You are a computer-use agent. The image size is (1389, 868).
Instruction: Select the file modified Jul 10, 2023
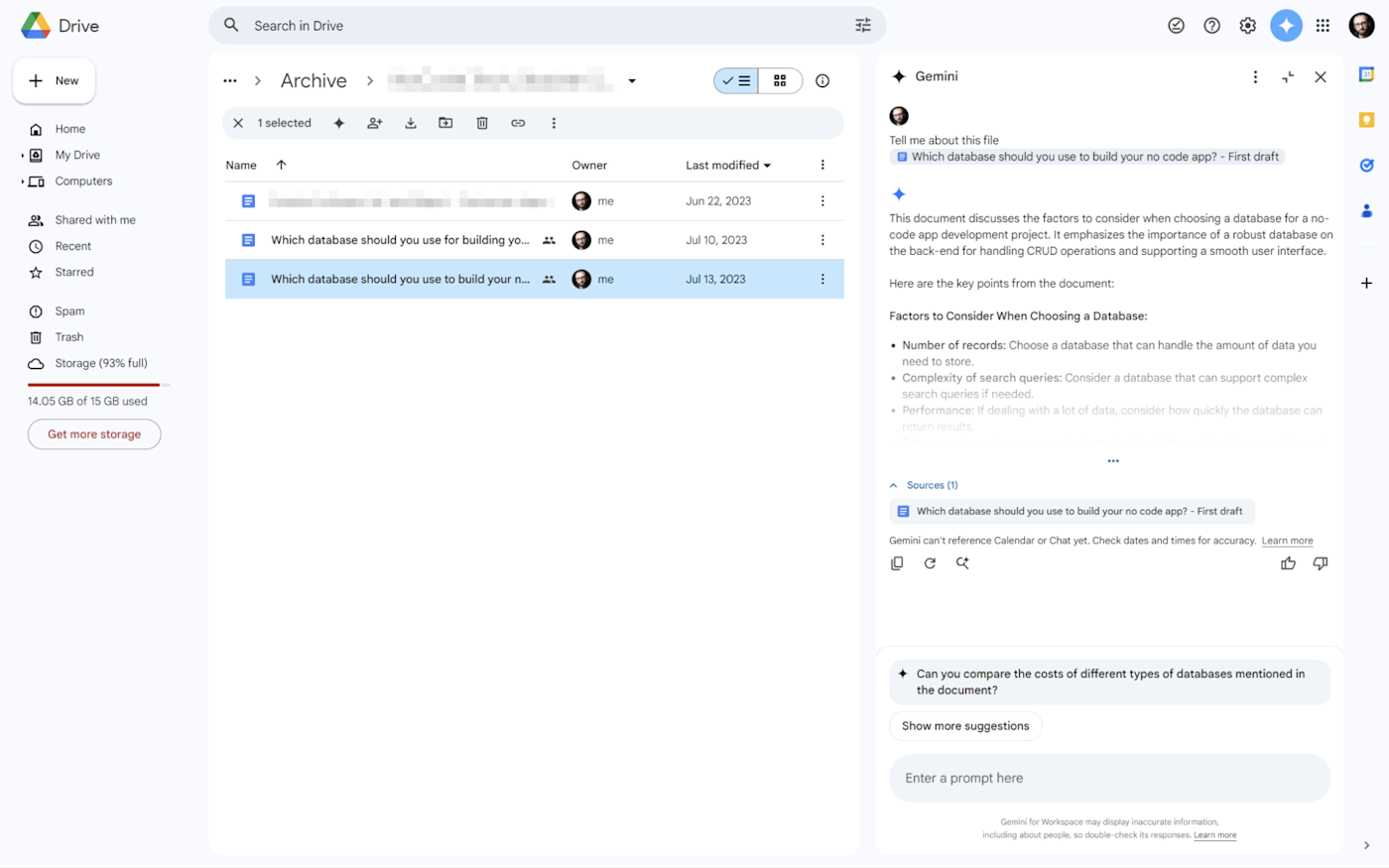click(x=534, y=240)
